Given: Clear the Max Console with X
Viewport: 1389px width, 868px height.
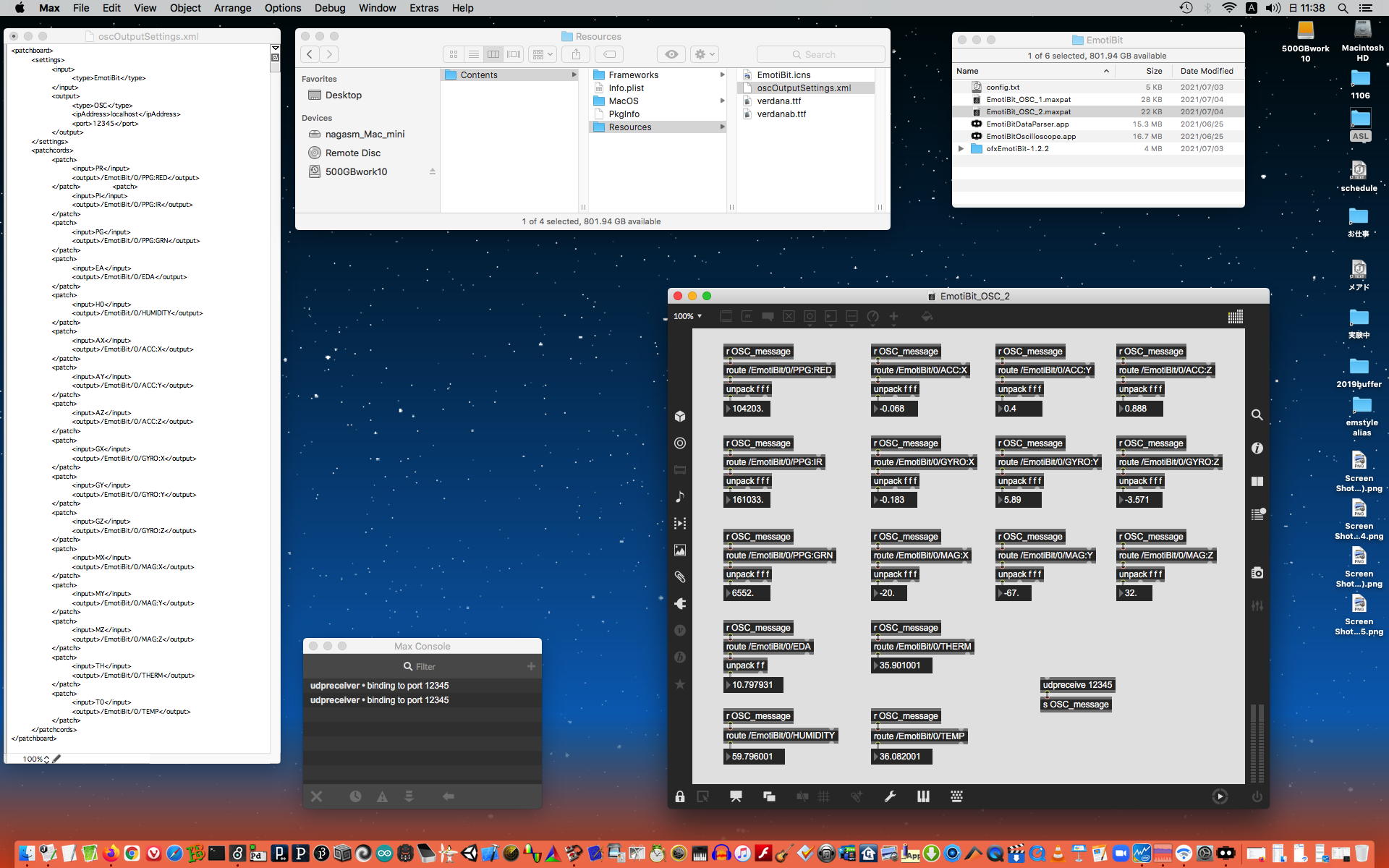Looking at the screenshot, I should click(x=317, y=796).
